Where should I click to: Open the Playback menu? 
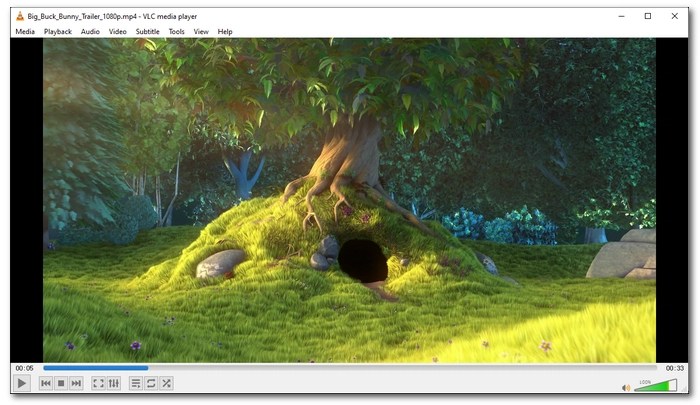(x=58, y=32)
